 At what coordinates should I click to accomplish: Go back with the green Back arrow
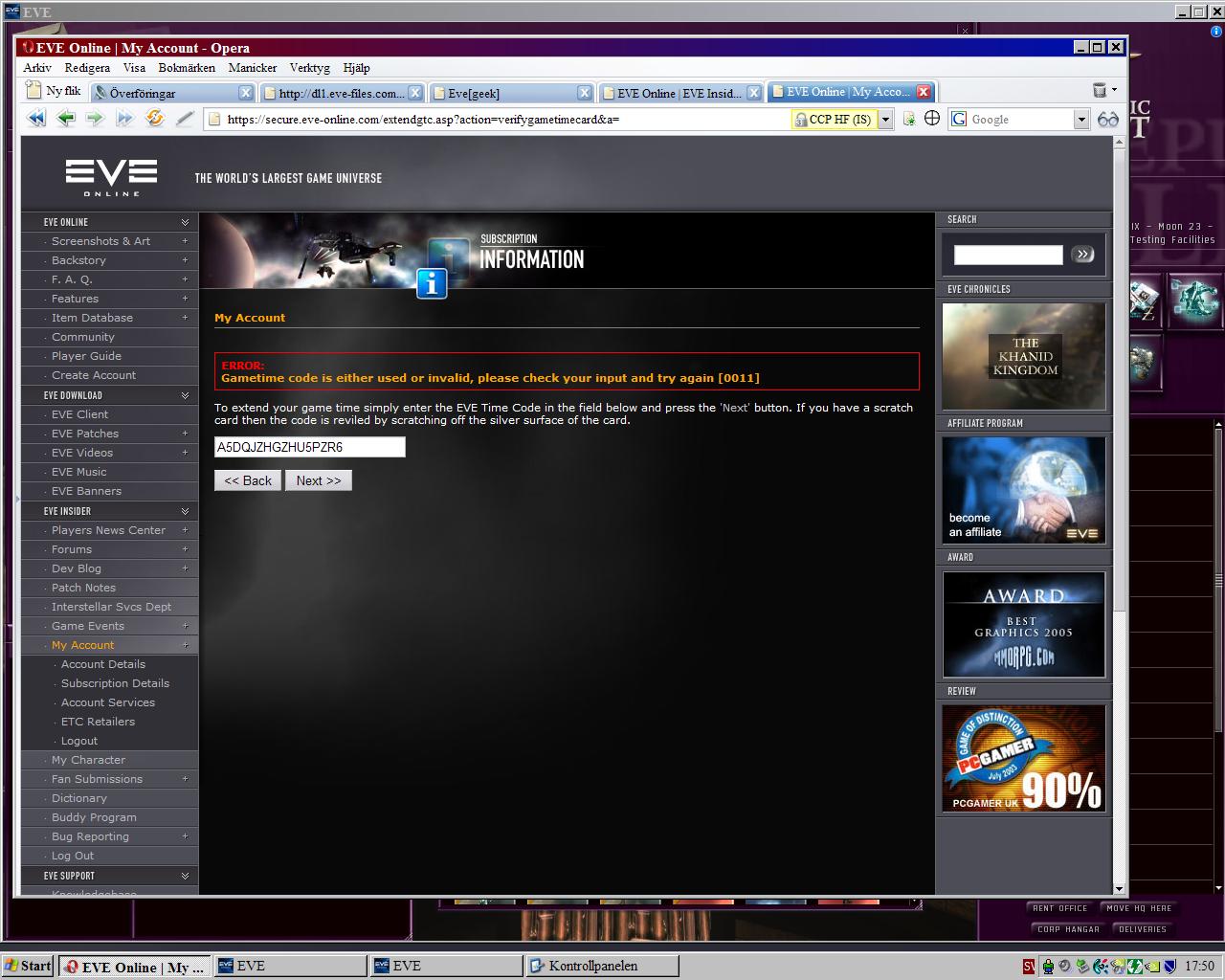pos(66,119)
